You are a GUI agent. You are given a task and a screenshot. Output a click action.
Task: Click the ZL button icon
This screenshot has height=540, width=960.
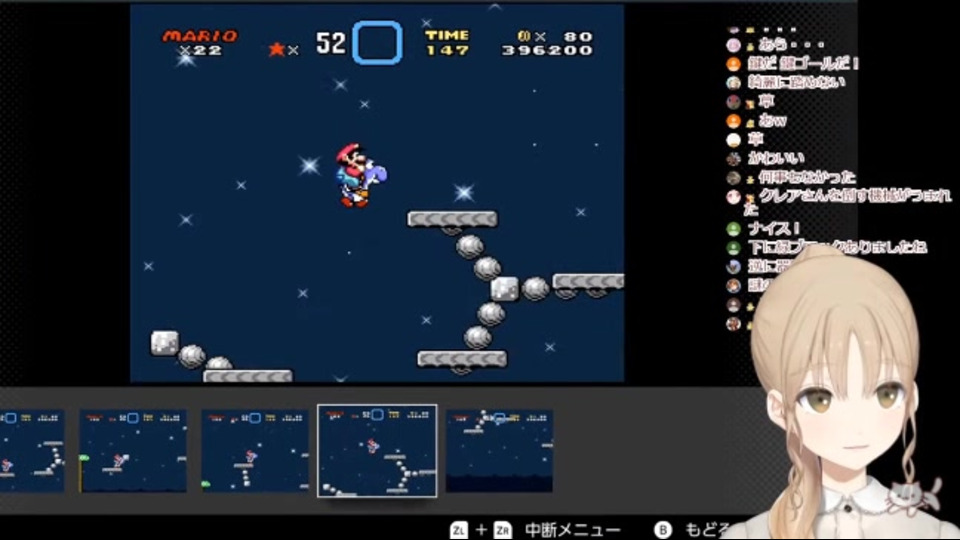pos(459,530)
